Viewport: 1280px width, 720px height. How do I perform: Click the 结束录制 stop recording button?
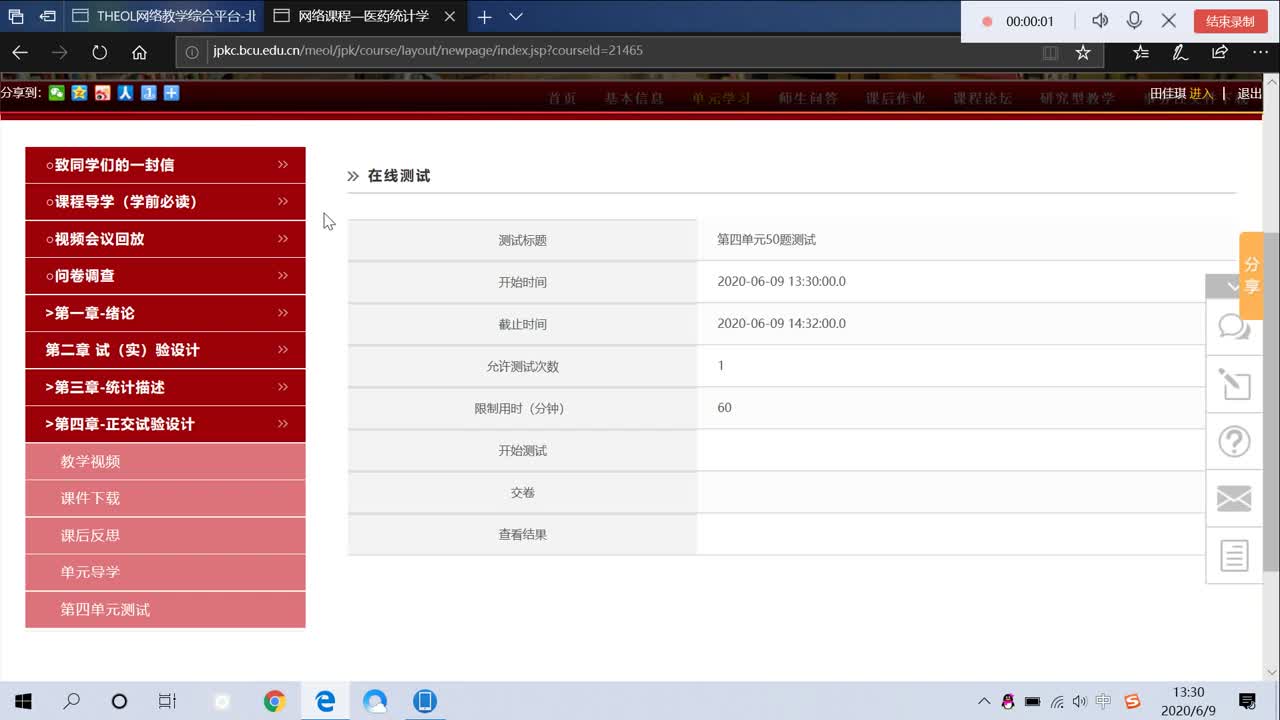pyautogui.click(x=1230, y=21)
